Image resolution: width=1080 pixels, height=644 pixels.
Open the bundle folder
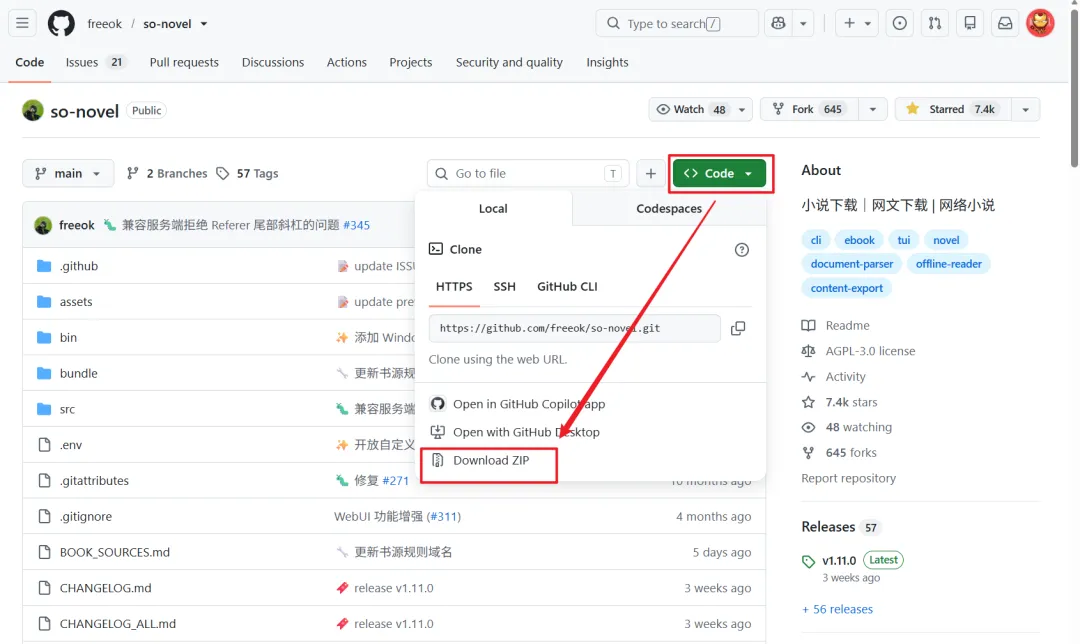(79, 373)
